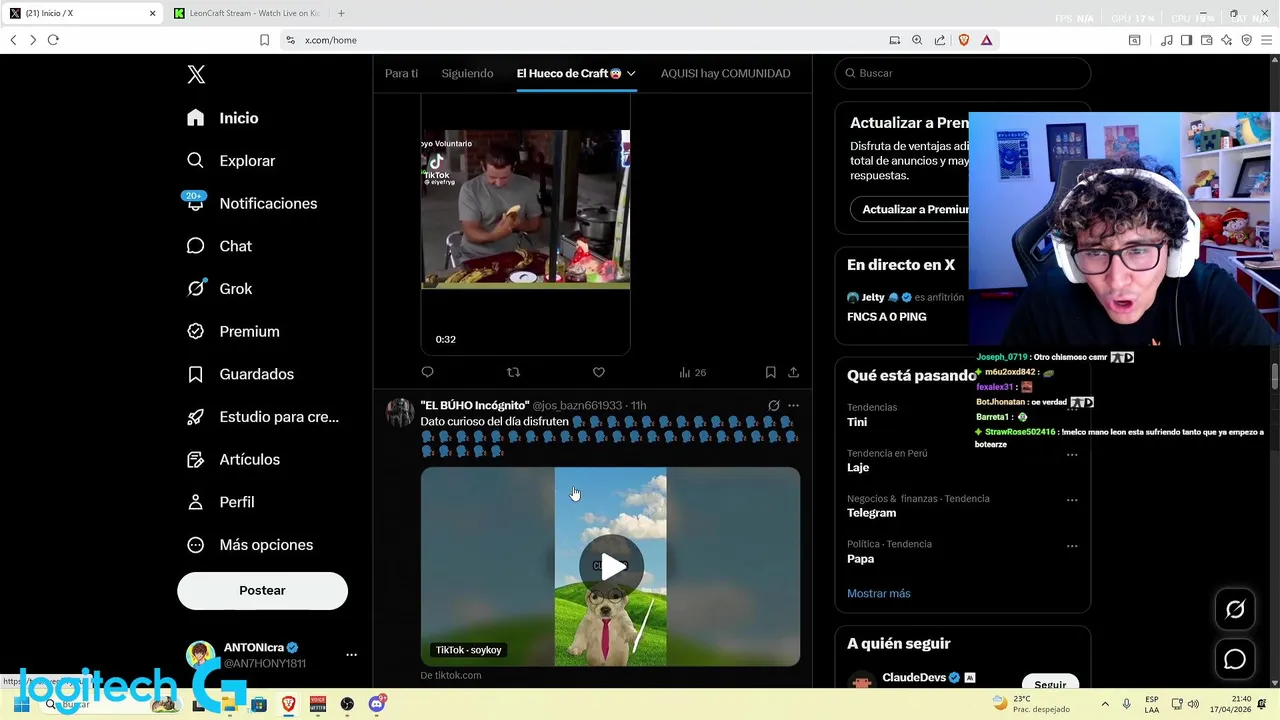1280x720 pixels.
Task: Open Grok from the left sidebar
Action: [x=219, y=289]
